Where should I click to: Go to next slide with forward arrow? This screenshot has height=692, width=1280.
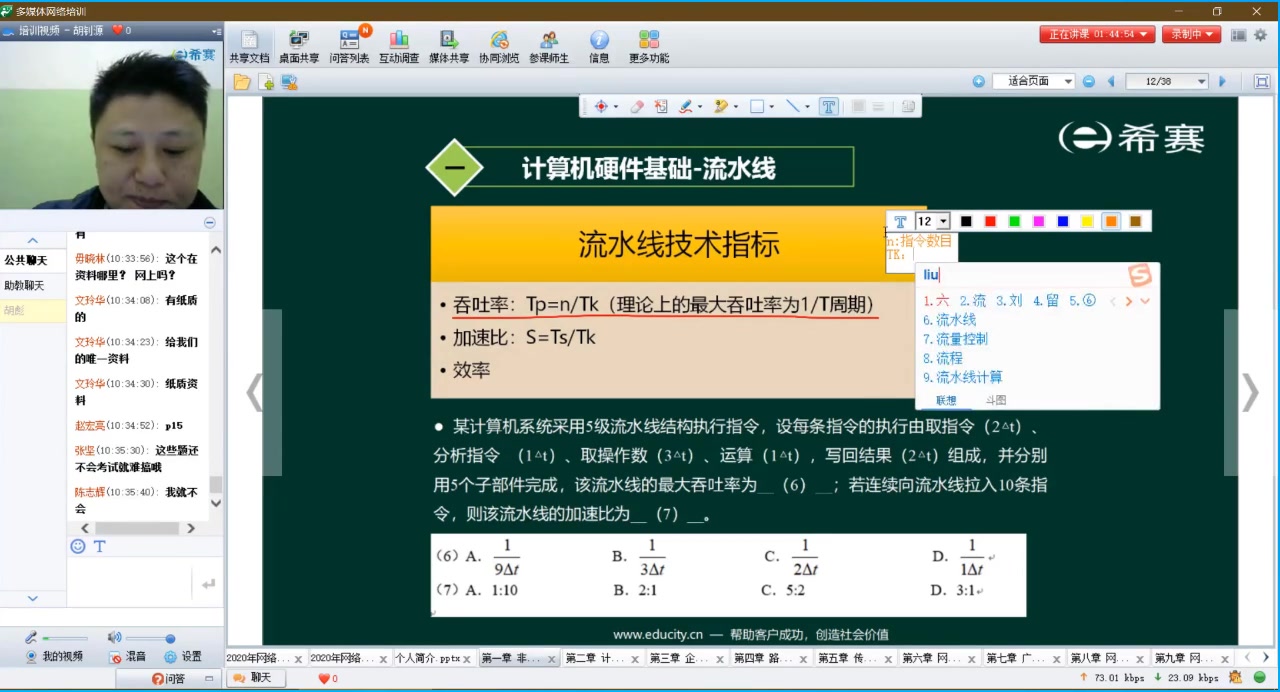coord(1222,80)
